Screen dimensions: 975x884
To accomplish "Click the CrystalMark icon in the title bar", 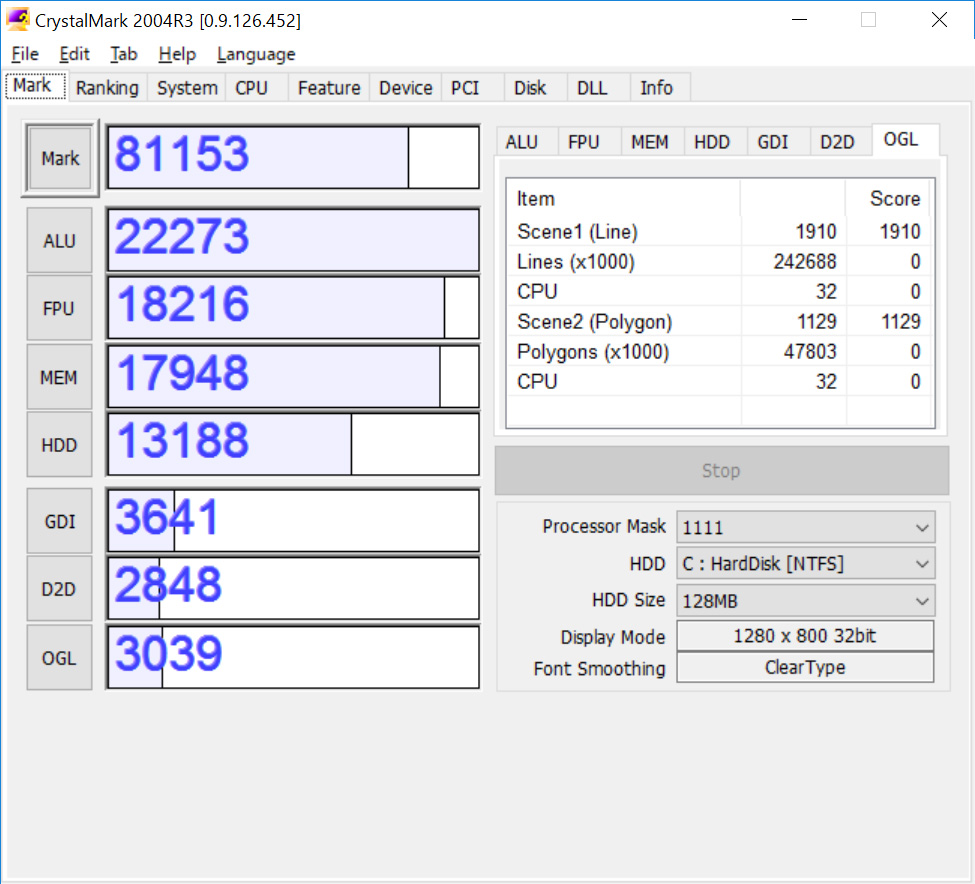I will click(x=17, y=19).
